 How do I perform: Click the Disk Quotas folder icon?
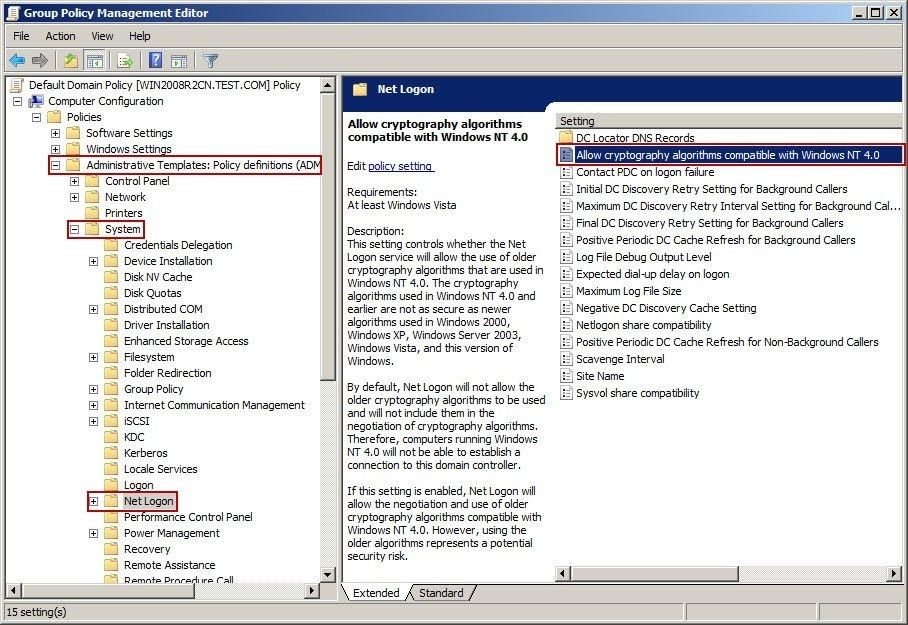tap(111, 293)
